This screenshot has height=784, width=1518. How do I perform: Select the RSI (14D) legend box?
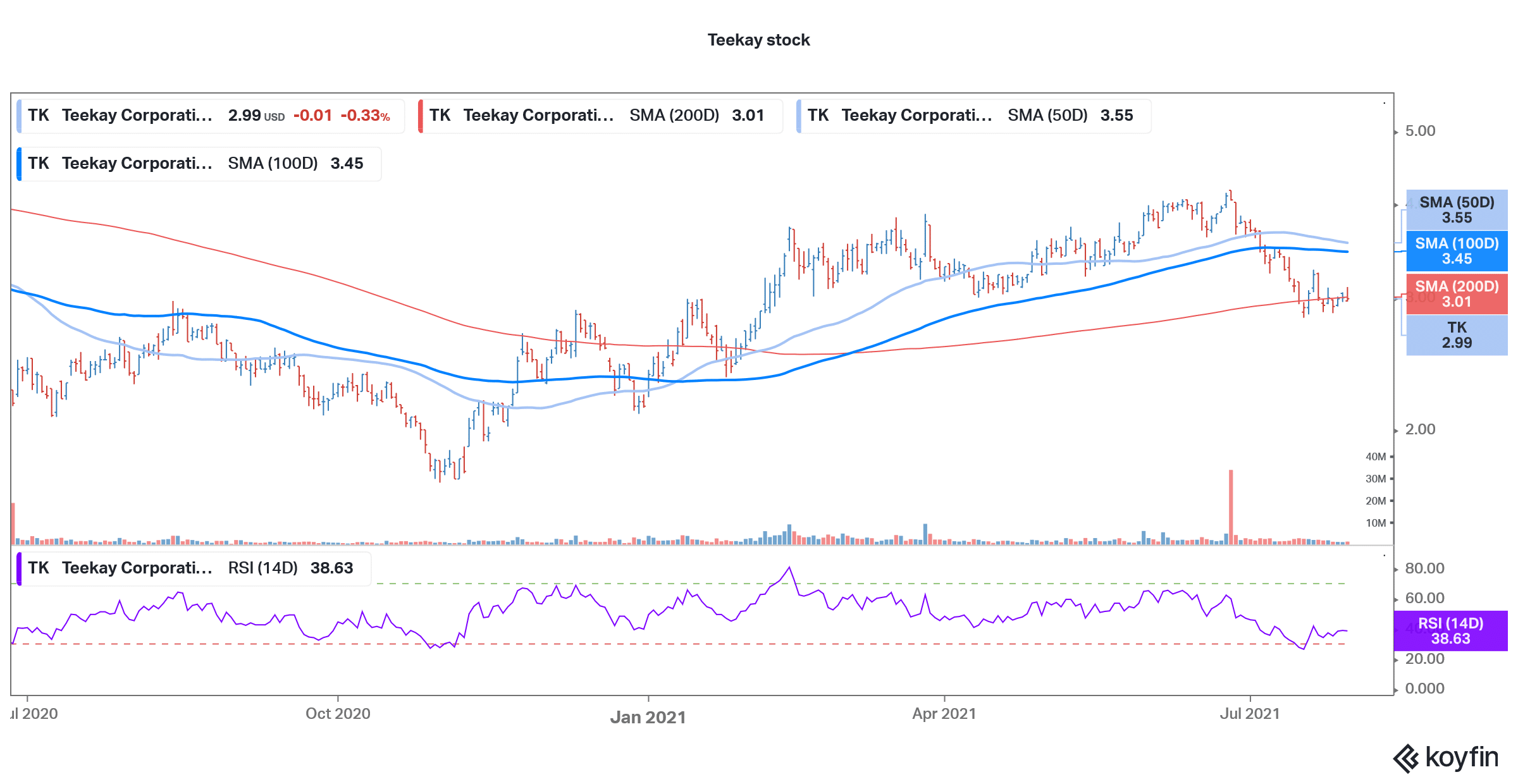click(194, 568)
